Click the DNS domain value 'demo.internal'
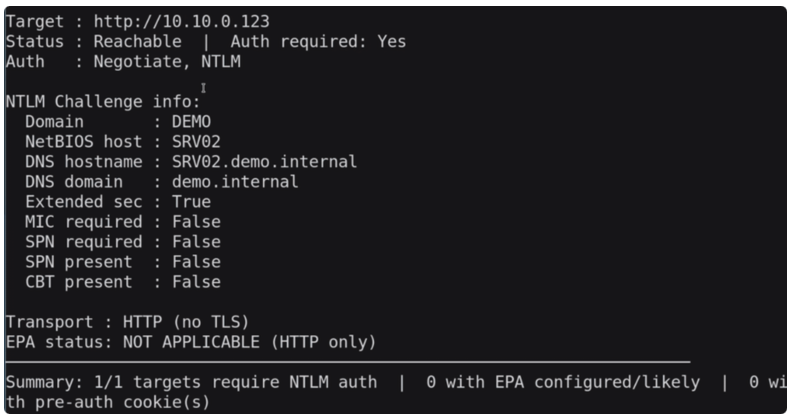This screenshot has height=419, width=791. 235,182
